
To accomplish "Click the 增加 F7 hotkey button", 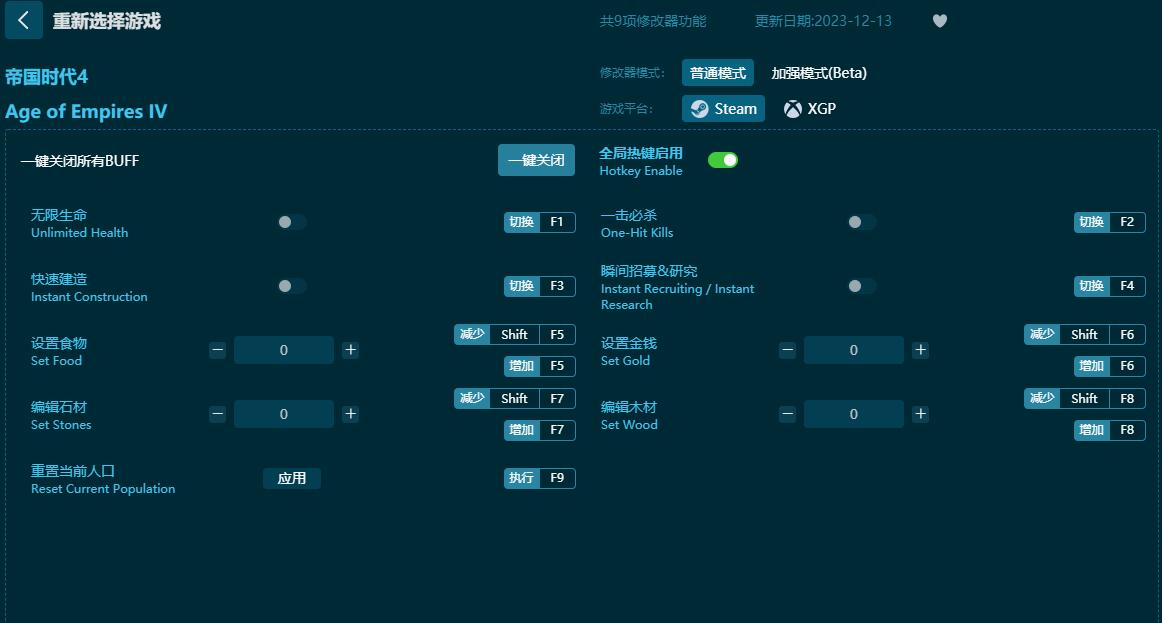I will tap(540, 430).
